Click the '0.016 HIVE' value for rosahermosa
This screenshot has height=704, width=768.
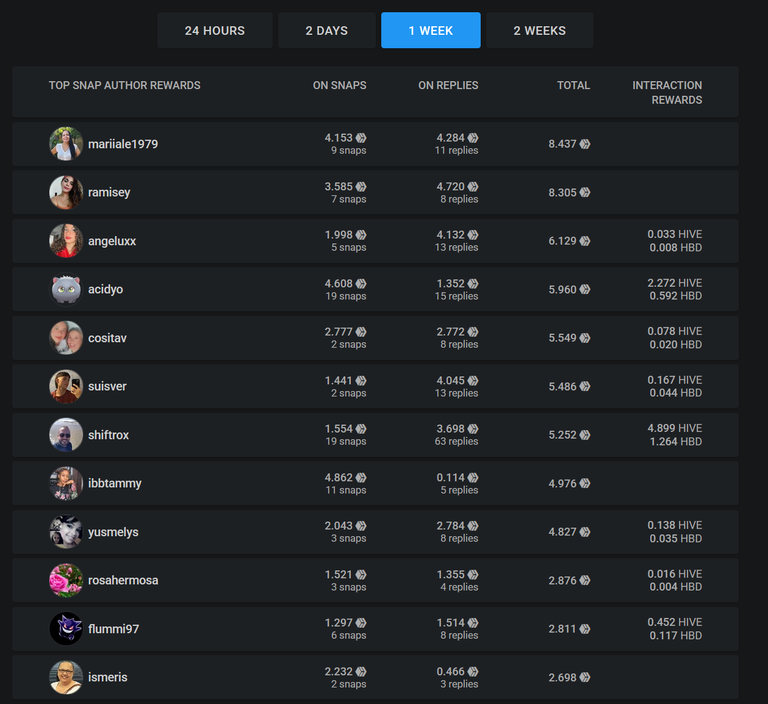[x=674, y=574]
